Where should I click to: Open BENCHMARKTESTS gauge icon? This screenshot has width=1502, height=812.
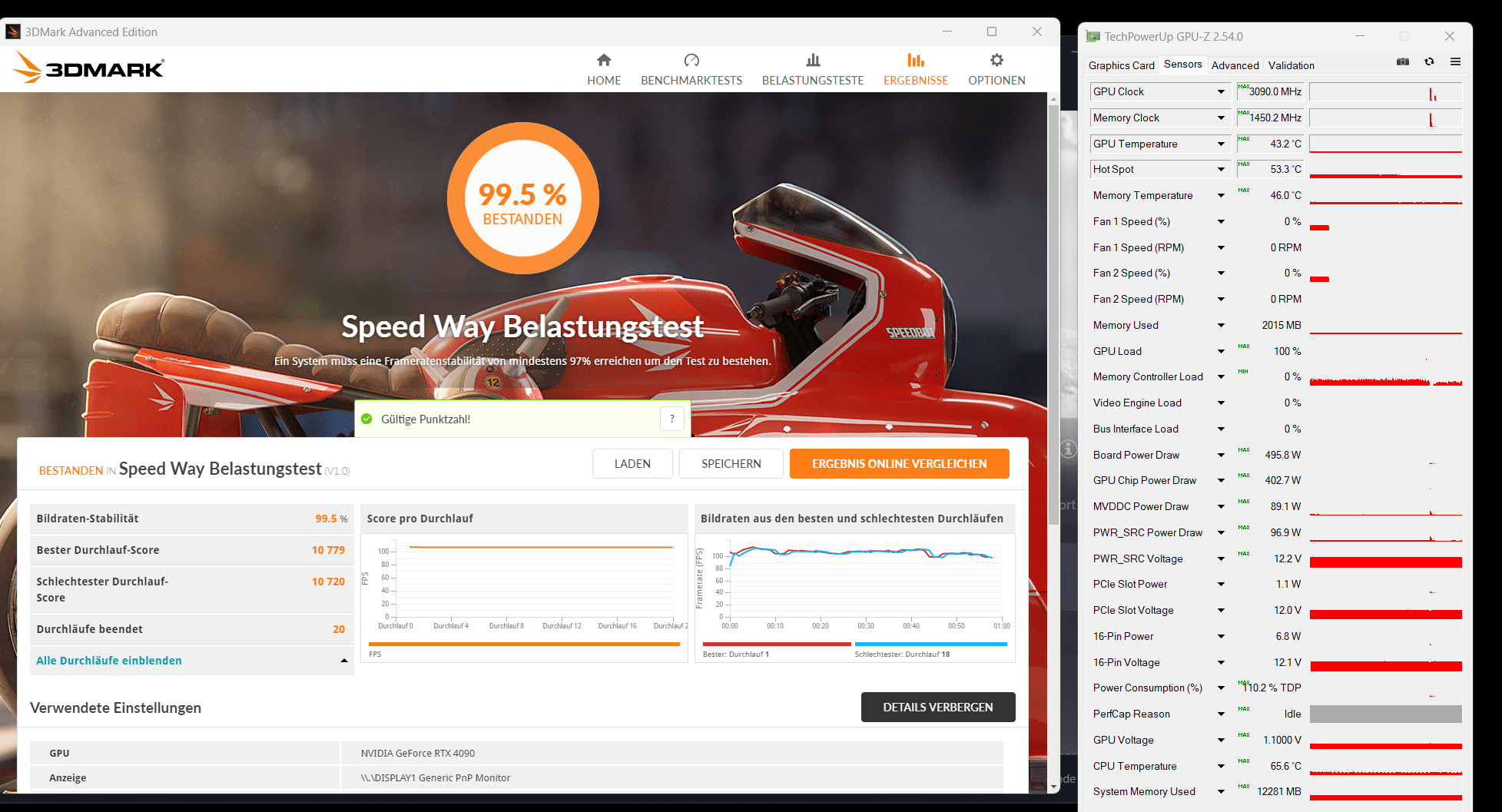point(691,60)
